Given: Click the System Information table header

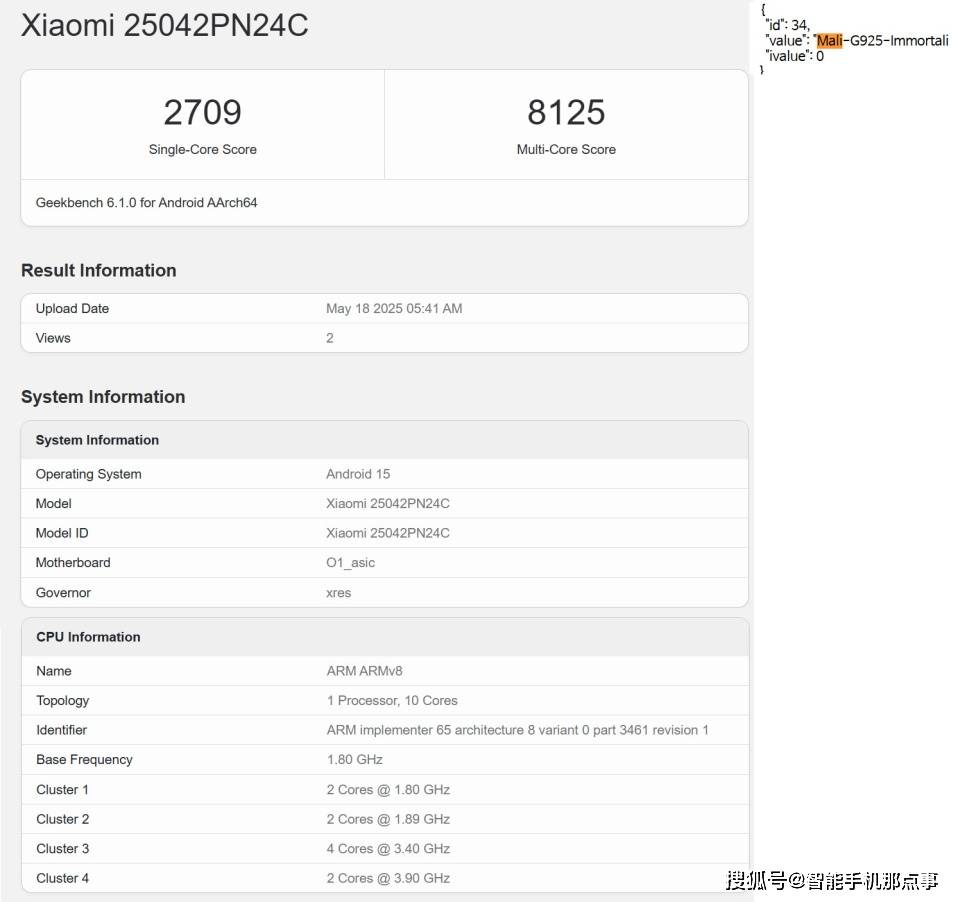Looking at the screenshot, I should coord(97,440).
